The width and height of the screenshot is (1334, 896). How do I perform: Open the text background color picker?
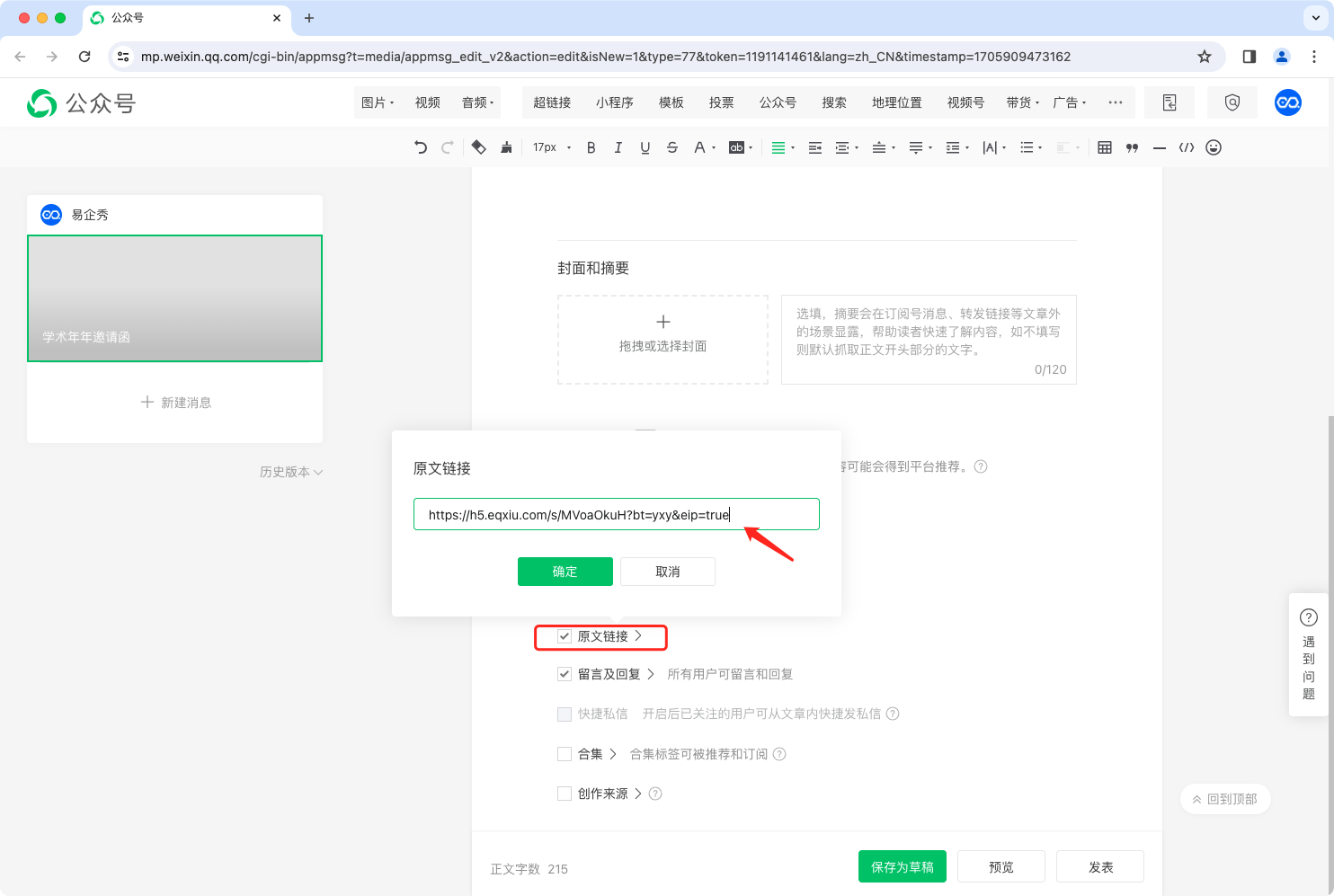[740, 147]
